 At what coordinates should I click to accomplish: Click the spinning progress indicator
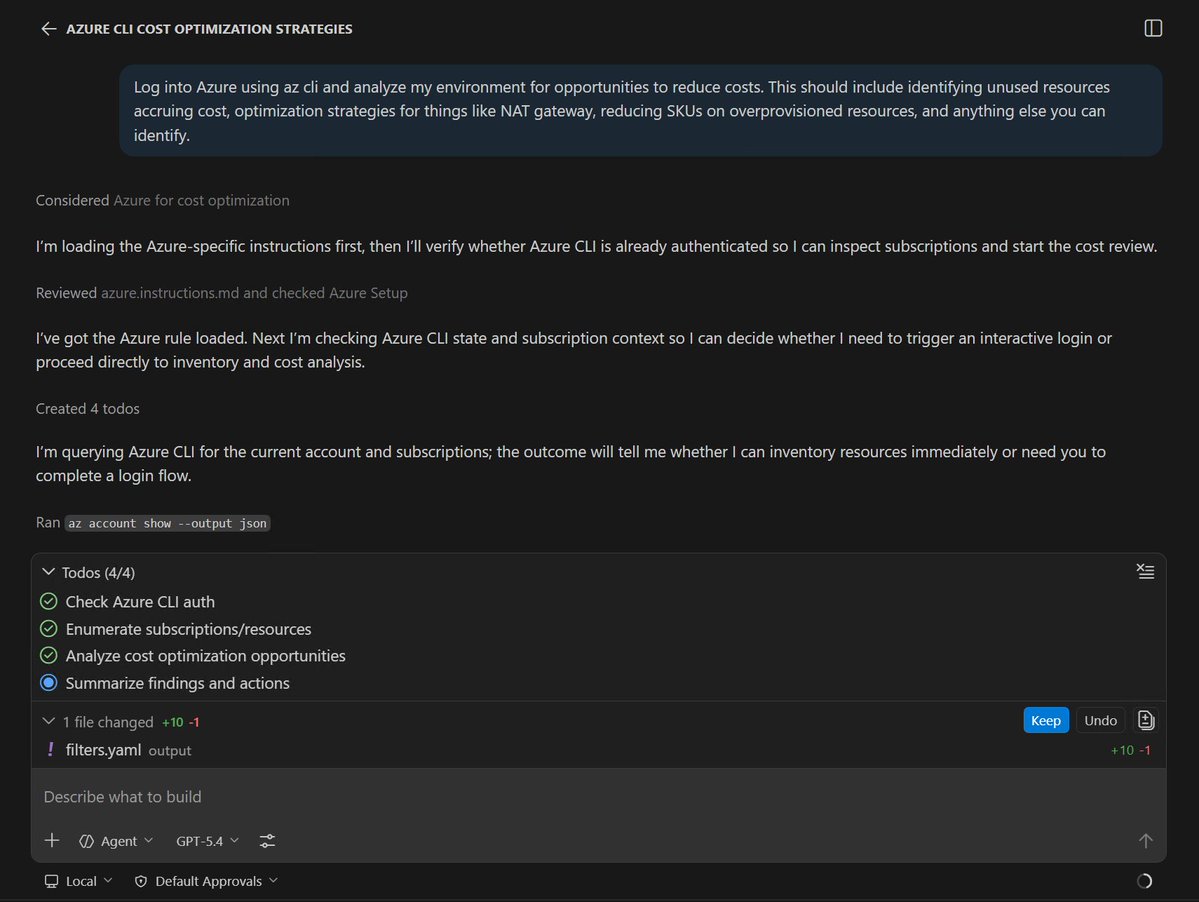pyautogui.click(x=1144, y=881)
